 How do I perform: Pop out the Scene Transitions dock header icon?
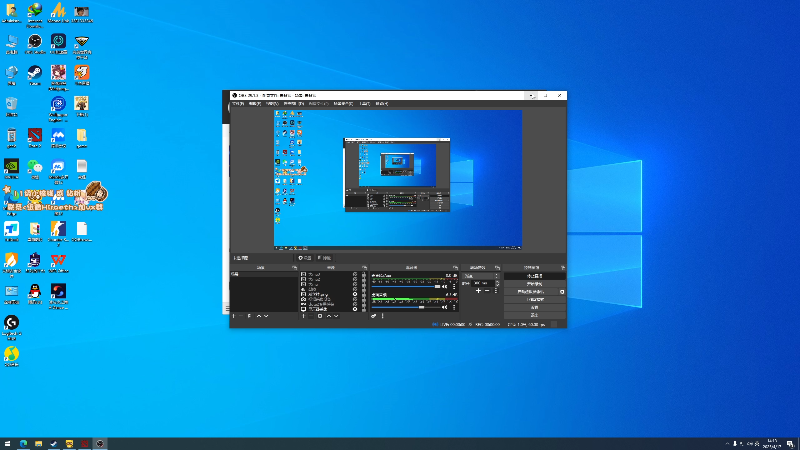pos(497,268)
